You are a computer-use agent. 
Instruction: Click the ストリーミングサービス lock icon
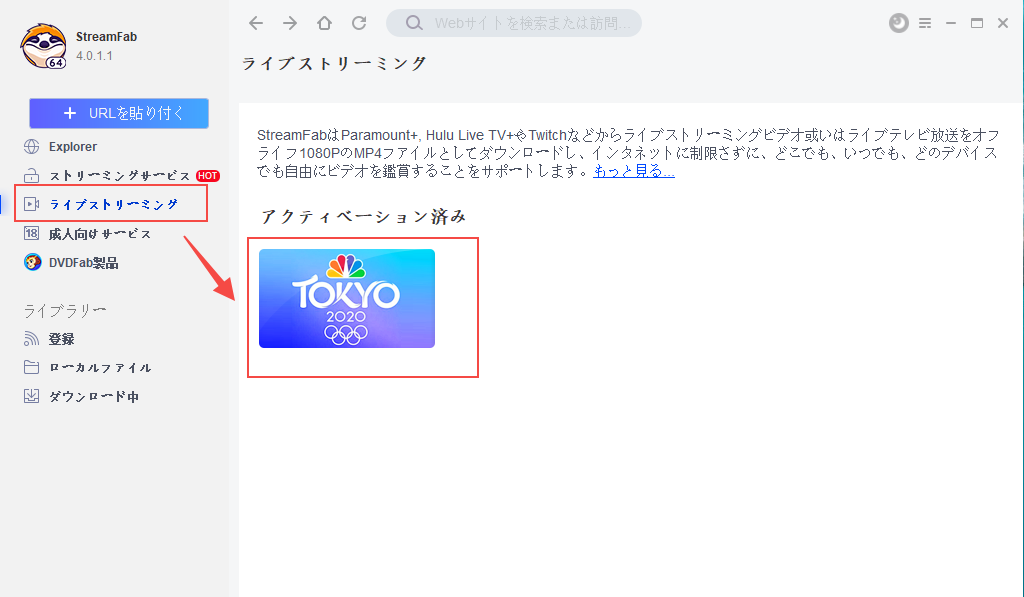coord(31,176)
